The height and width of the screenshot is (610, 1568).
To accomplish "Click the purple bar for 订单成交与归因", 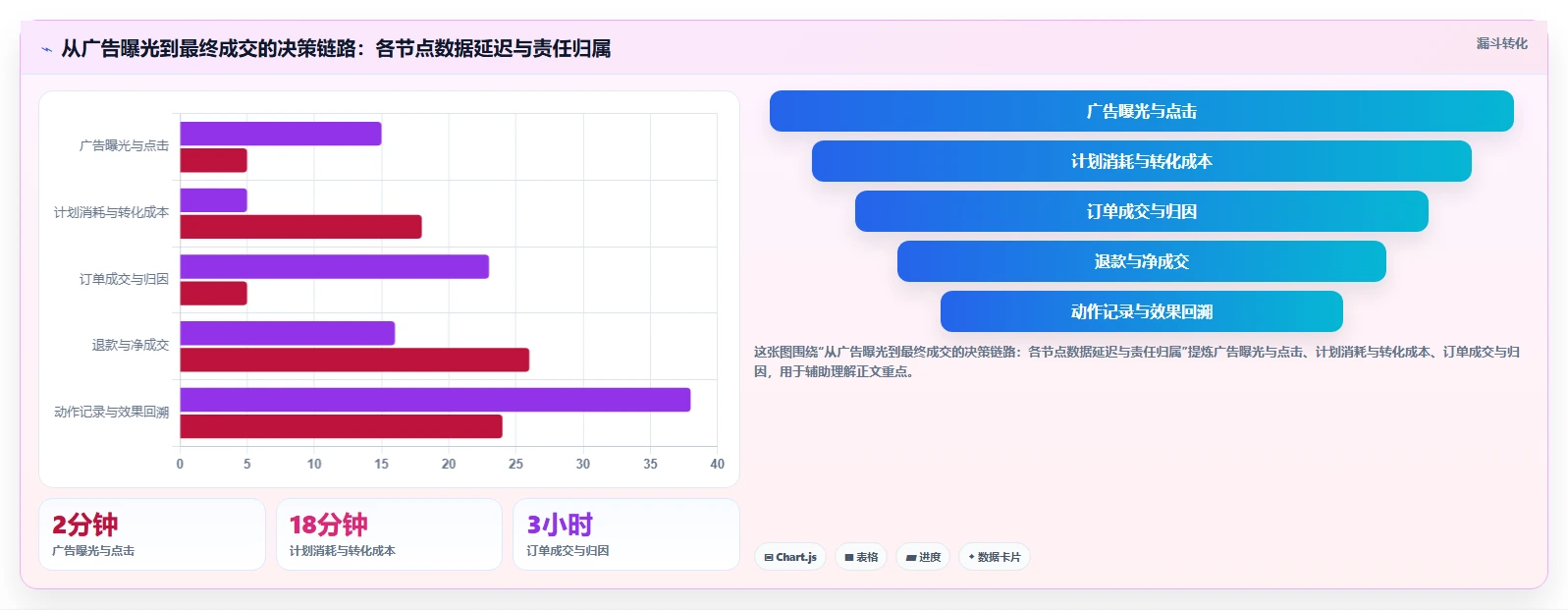I will coord(335,266).
